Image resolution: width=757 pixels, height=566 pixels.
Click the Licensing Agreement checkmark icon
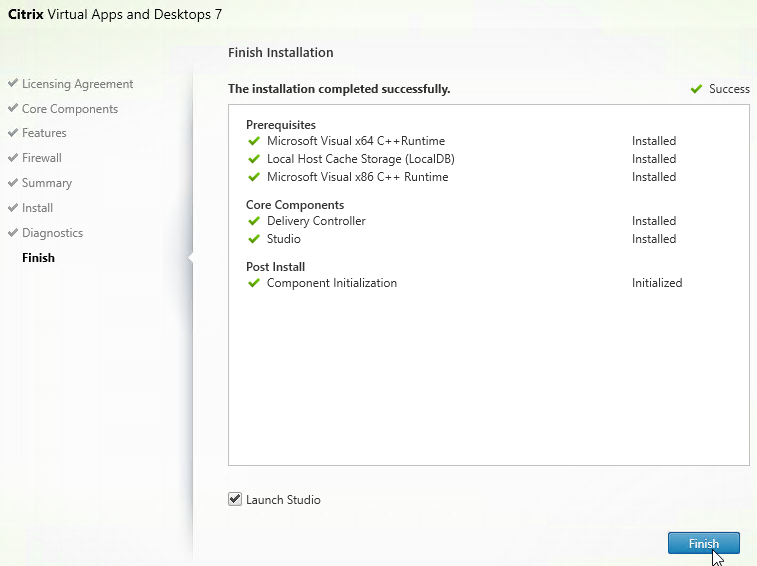(x=13, y=83)
